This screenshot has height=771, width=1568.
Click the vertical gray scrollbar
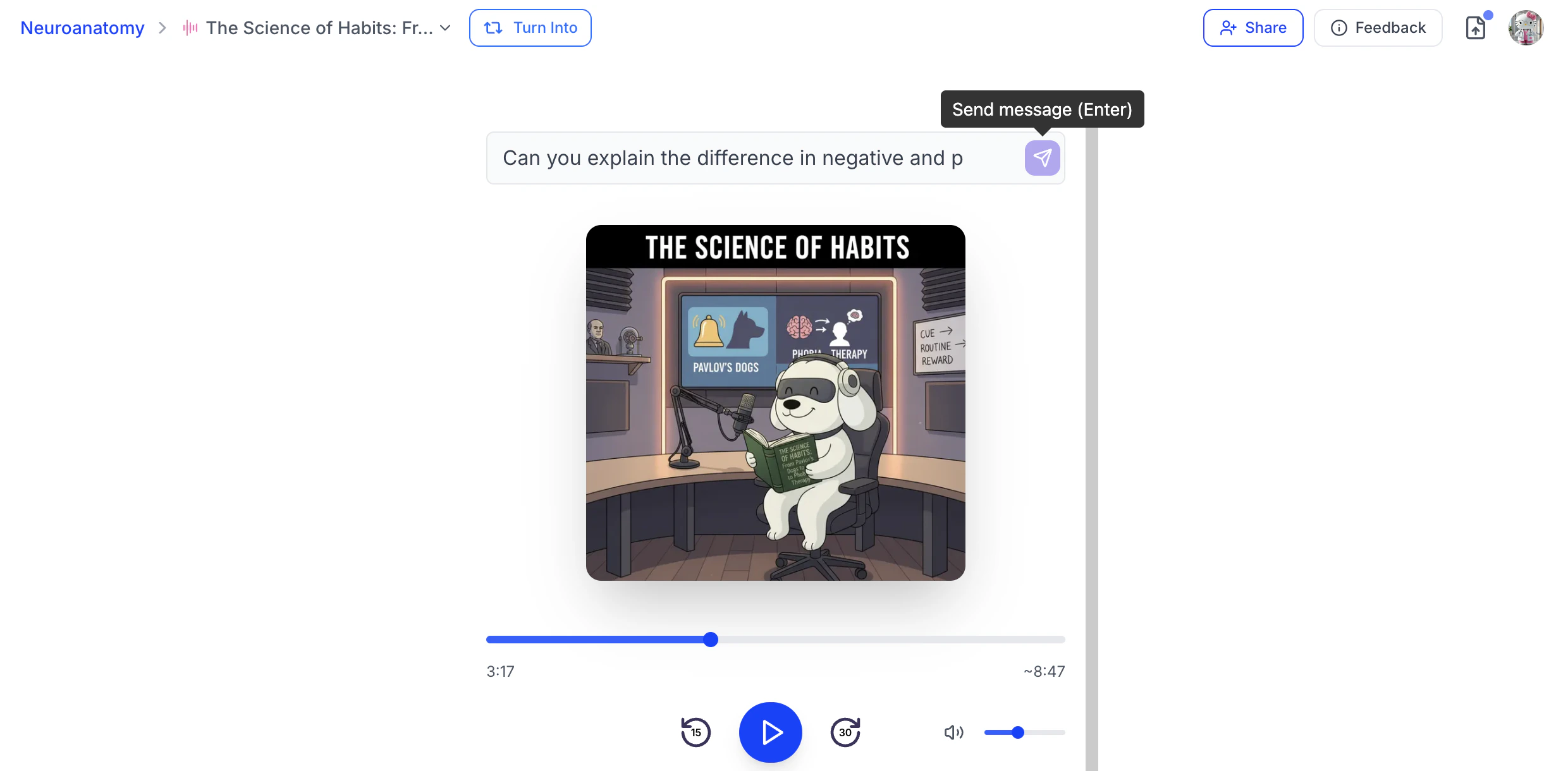1091,442
